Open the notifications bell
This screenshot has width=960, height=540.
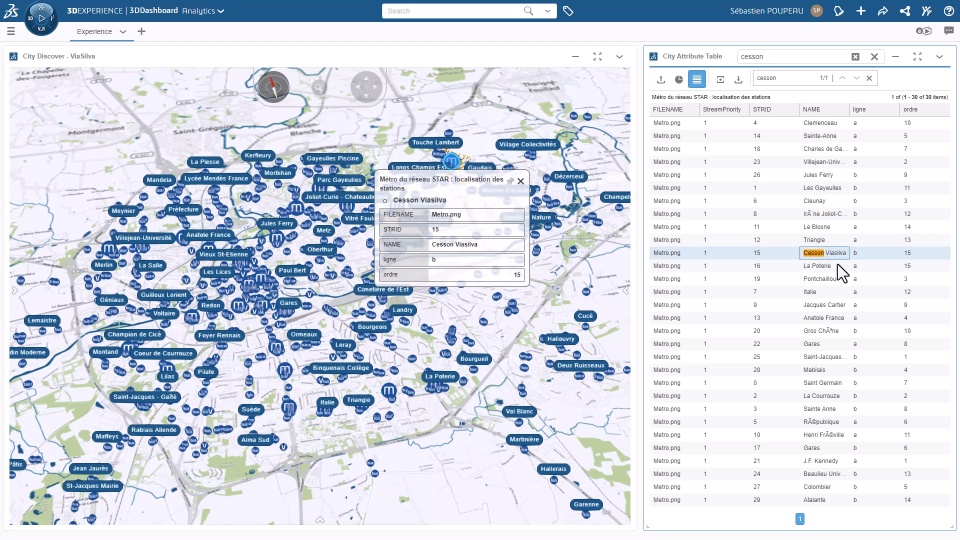pos(839,11)
